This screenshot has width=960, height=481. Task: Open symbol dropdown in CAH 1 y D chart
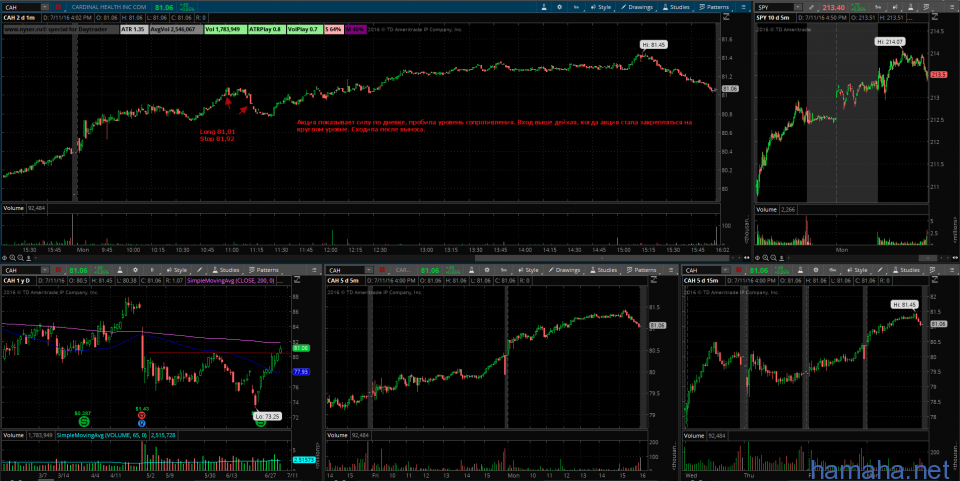click(x=45, y=270)
